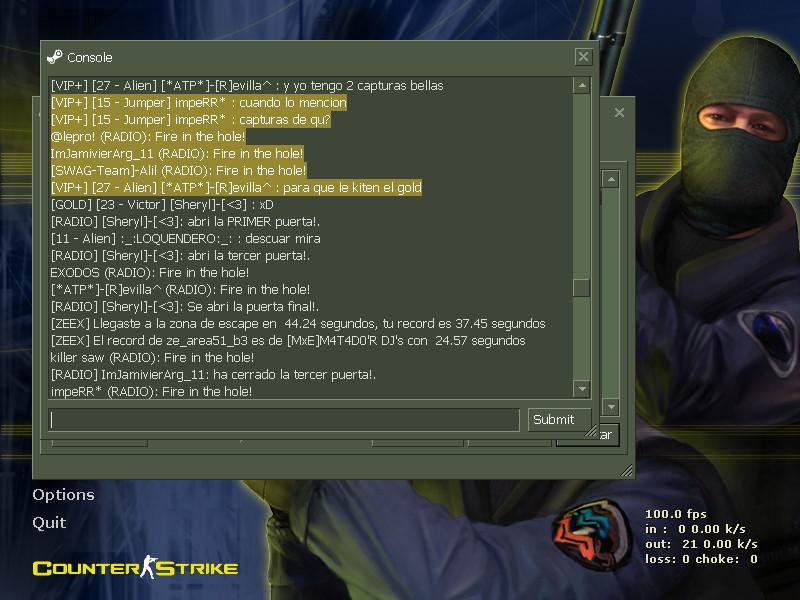
Task: Close the dialog behind the Console window
Action: point(619,112)
